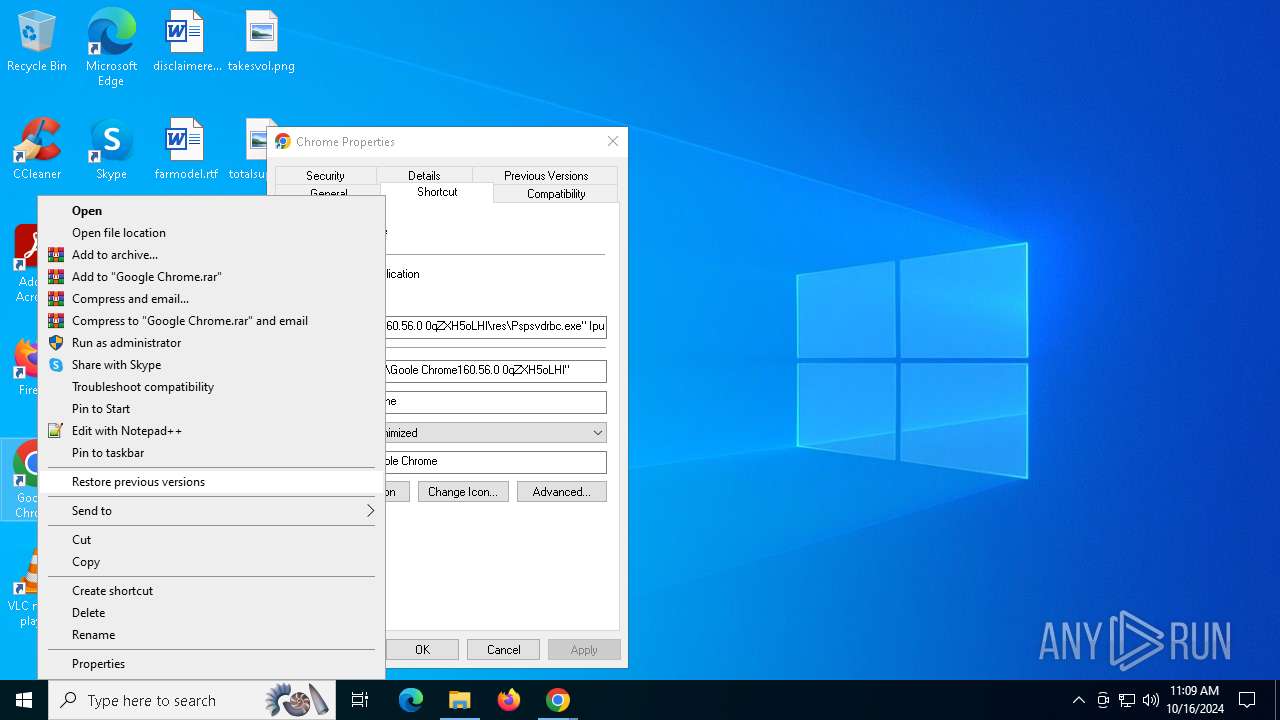The image size is (1280, 720).
Task: Close the Chrome Properties dialog
Action: tap(613, 141)
